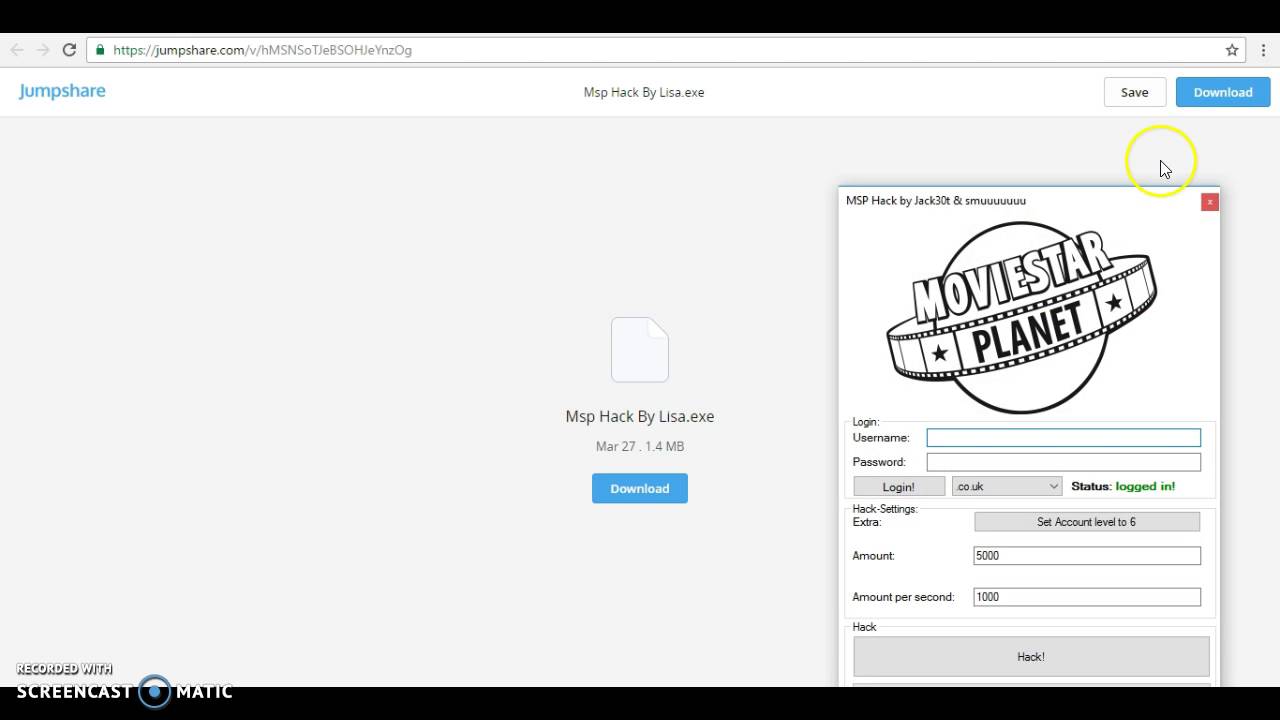Bookmark this page with the star icon
Image resolution: width=1280 pixels, height=720 pixels.
pyautogui.click(x=1232, y=50)
